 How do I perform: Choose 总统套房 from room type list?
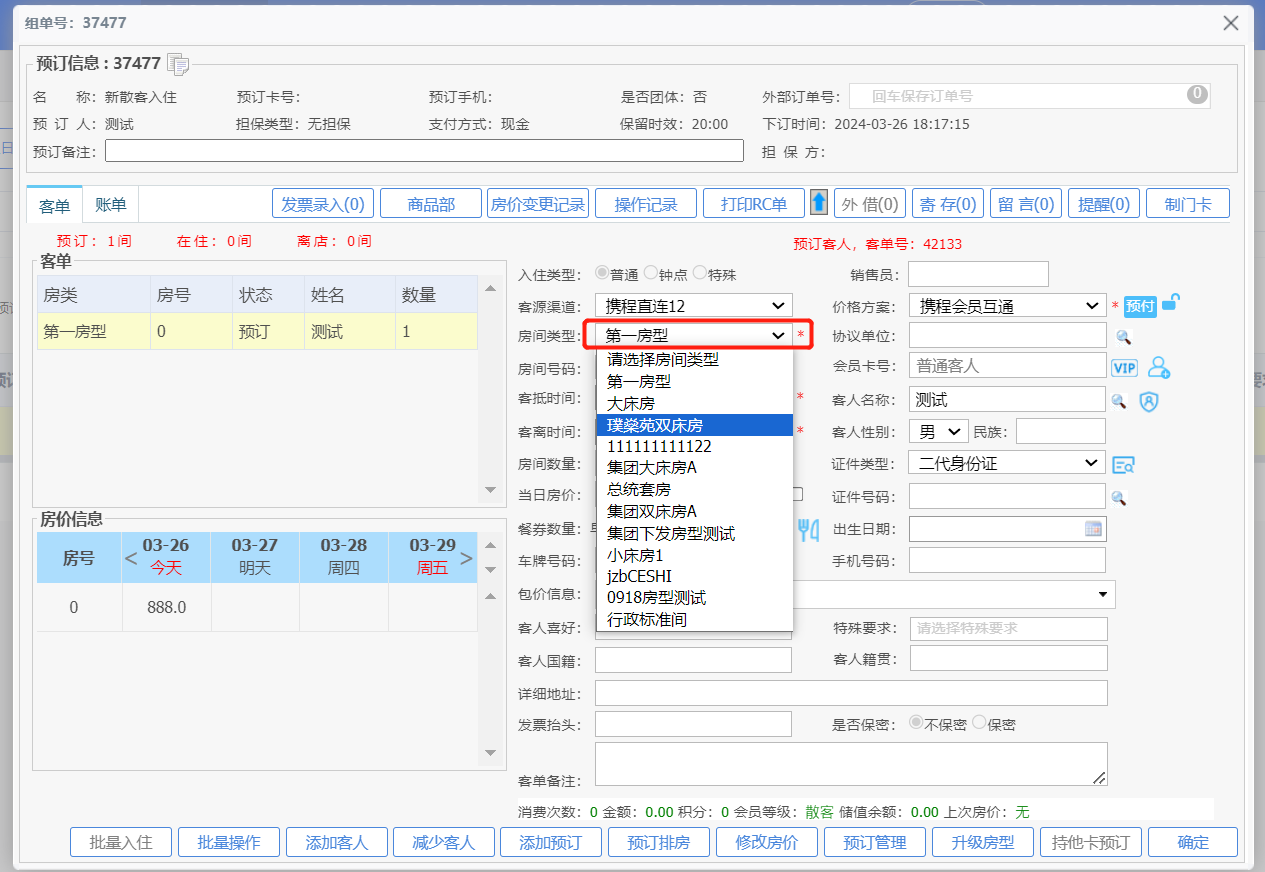click(x=695, y=489)
